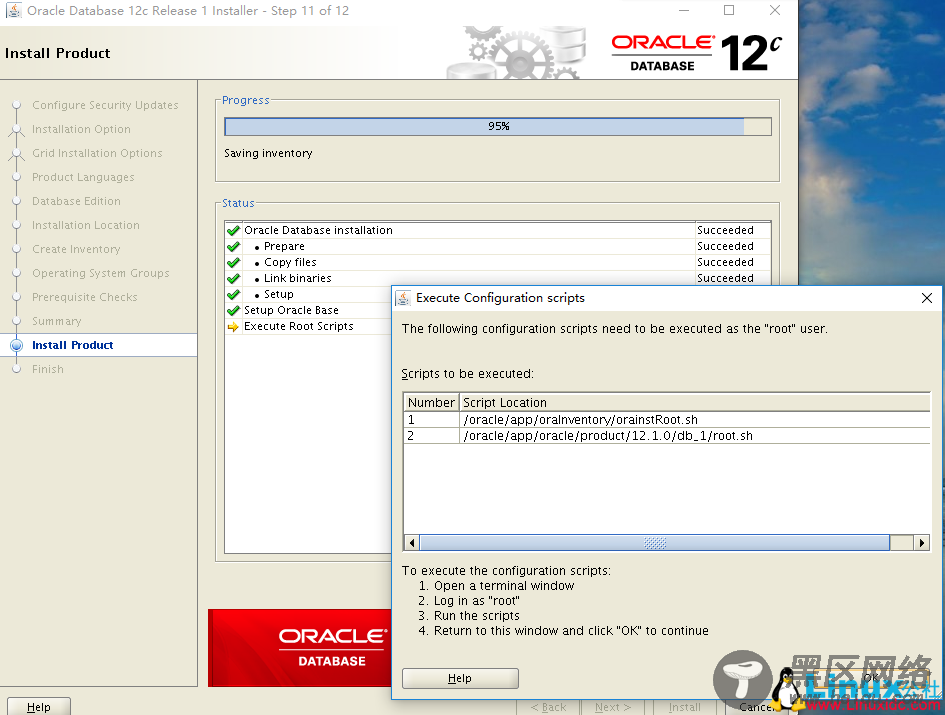Click the Next button
Screen dimensions: 945x715
pyautogui.click(x=613, y=707)
